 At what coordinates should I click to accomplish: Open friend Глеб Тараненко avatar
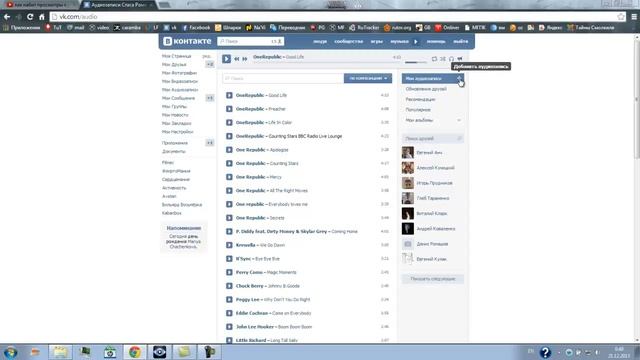(x=408, y=198)
